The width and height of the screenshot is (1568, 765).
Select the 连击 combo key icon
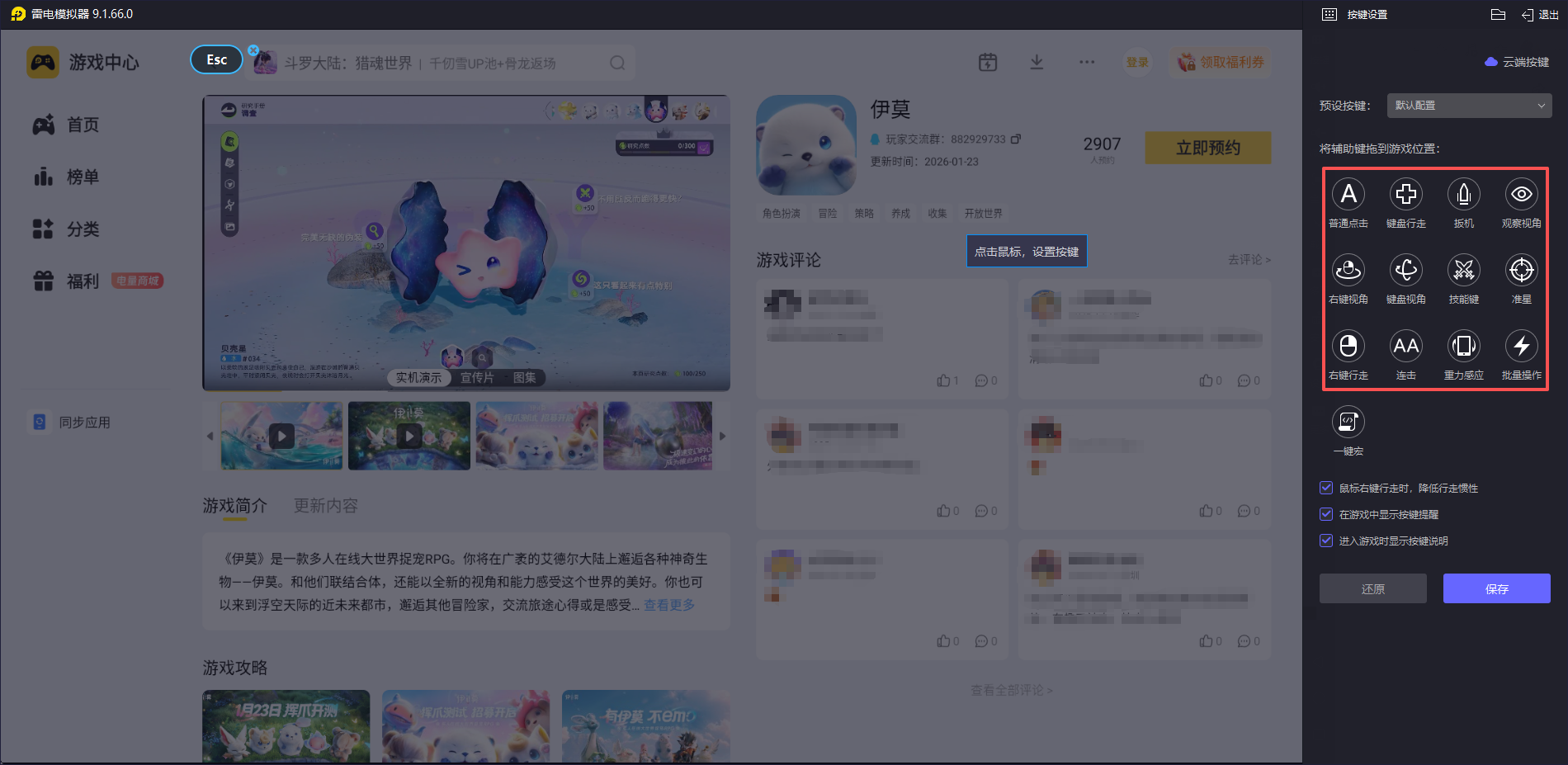[x=1406, y=347]
